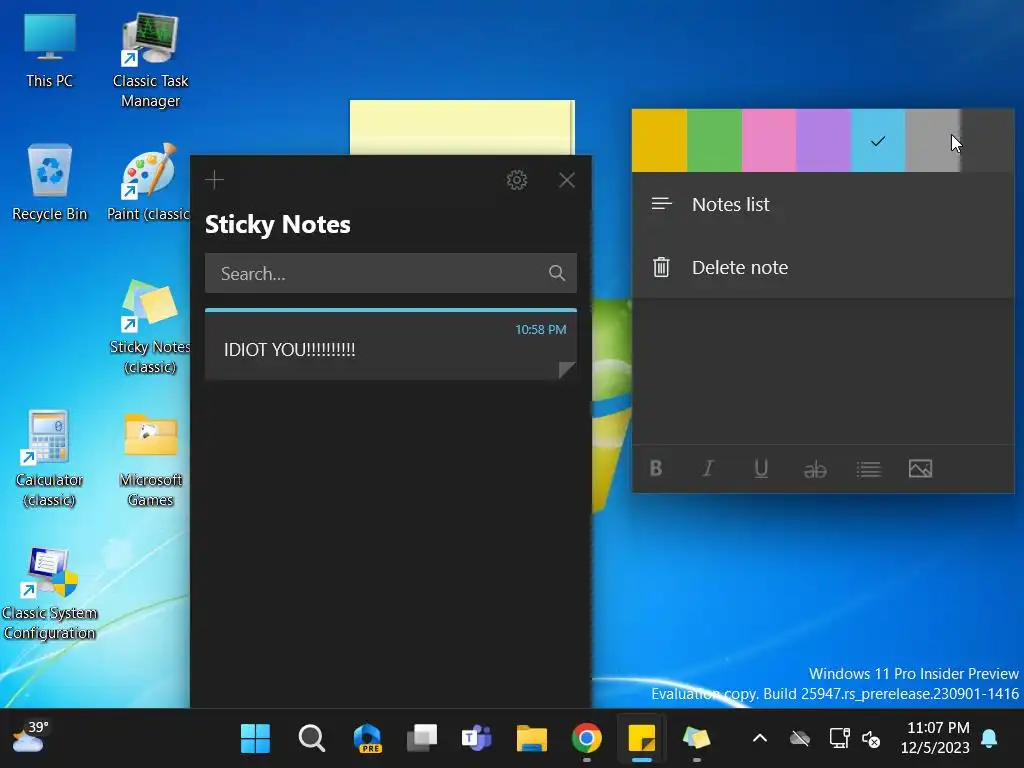This screenshot has height=768, width=1024.
Task: Select the checked blue note color
Action: [878, 140]
